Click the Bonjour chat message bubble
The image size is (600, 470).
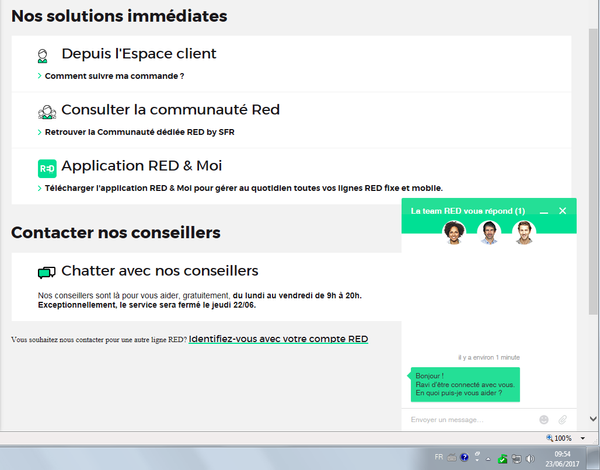465,385
